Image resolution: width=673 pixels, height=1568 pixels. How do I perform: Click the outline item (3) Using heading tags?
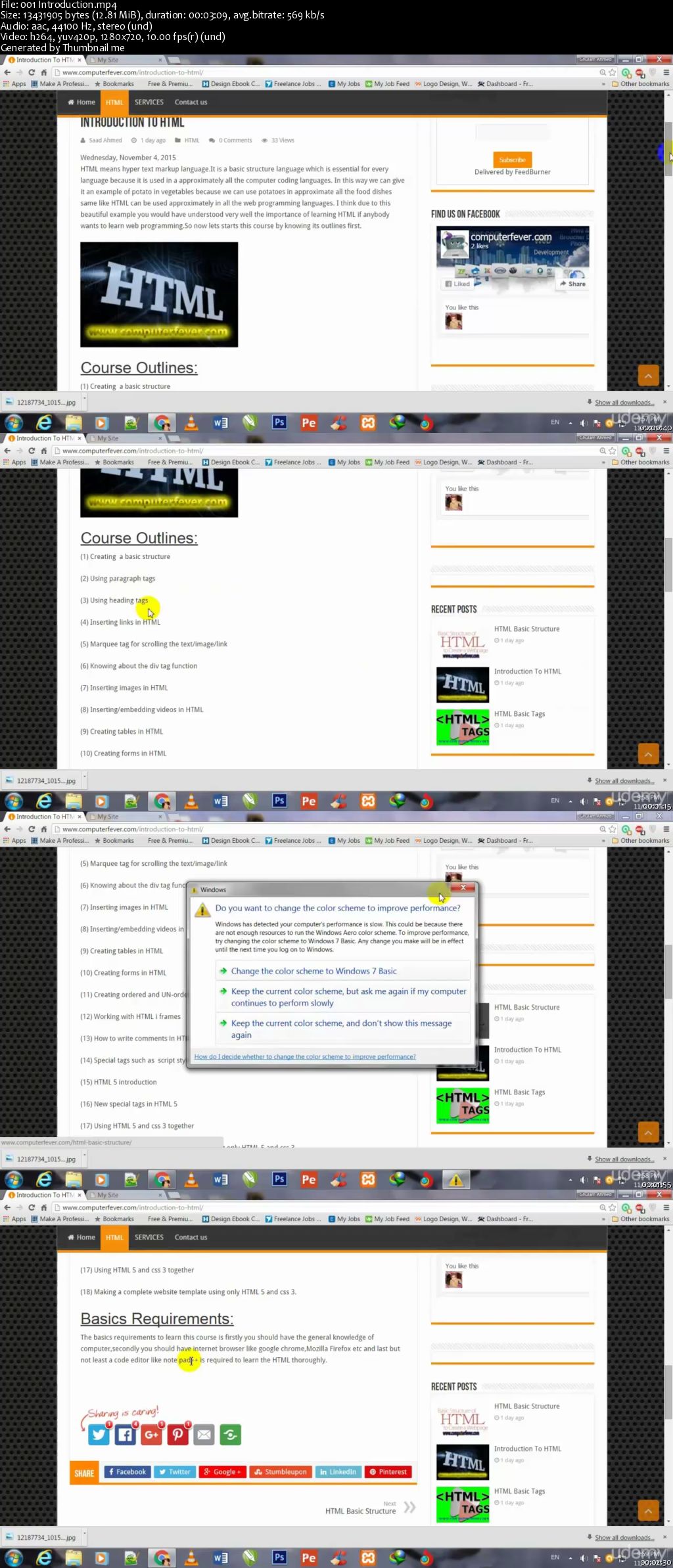pyautogui.click(x=114, y=600)
